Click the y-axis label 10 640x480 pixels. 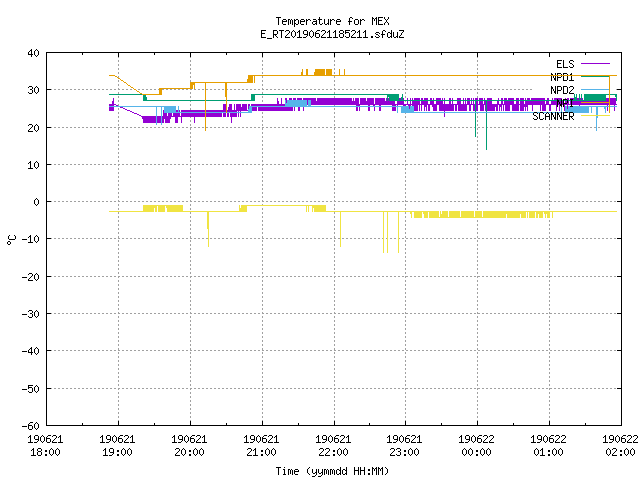(33, 164)
